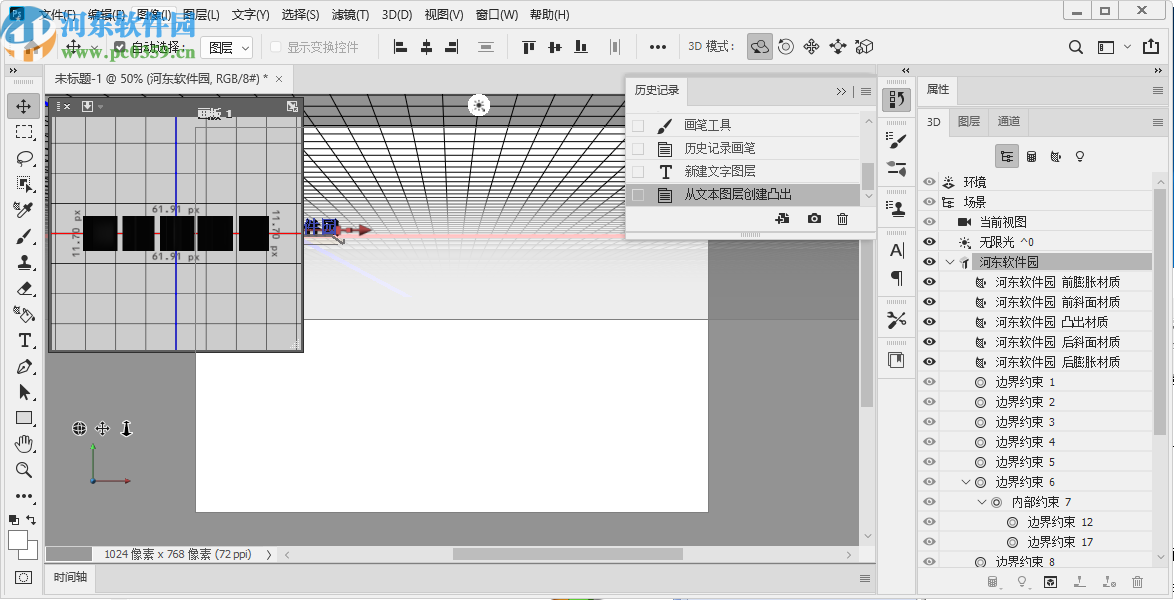
Task: Hide the 环境 entry in 3D panel
Action: (929, 180)
